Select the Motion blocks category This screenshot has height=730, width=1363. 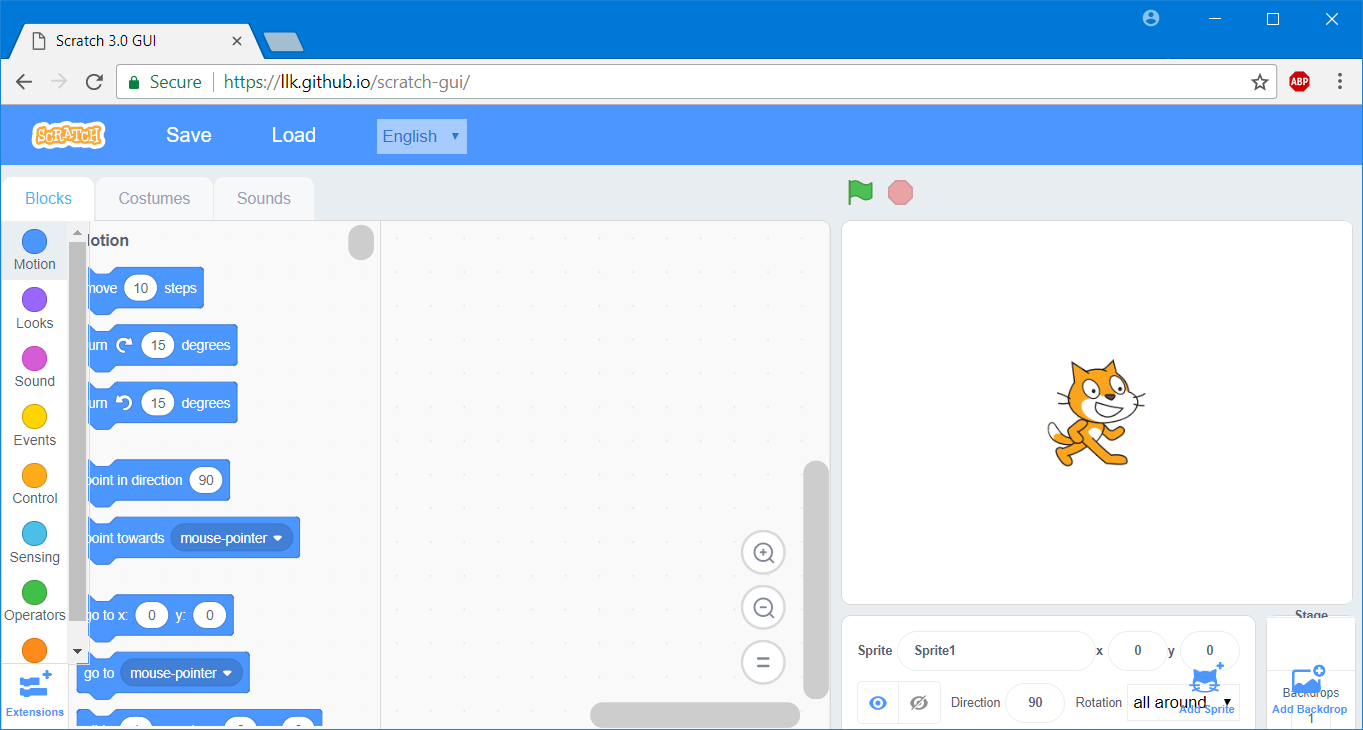(x=34, y=248)
